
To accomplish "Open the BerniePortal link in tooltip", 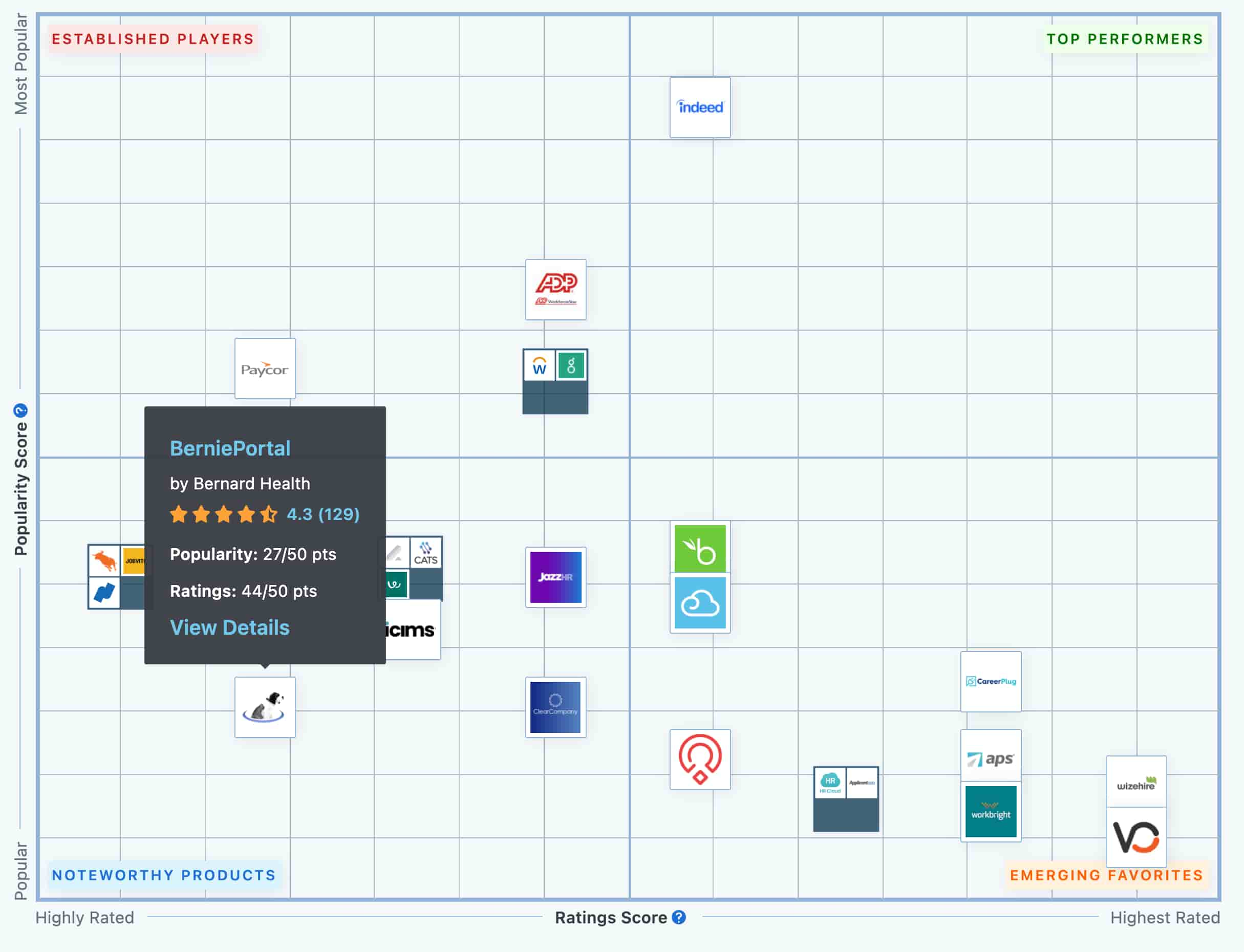I will [x=230, y=448].
